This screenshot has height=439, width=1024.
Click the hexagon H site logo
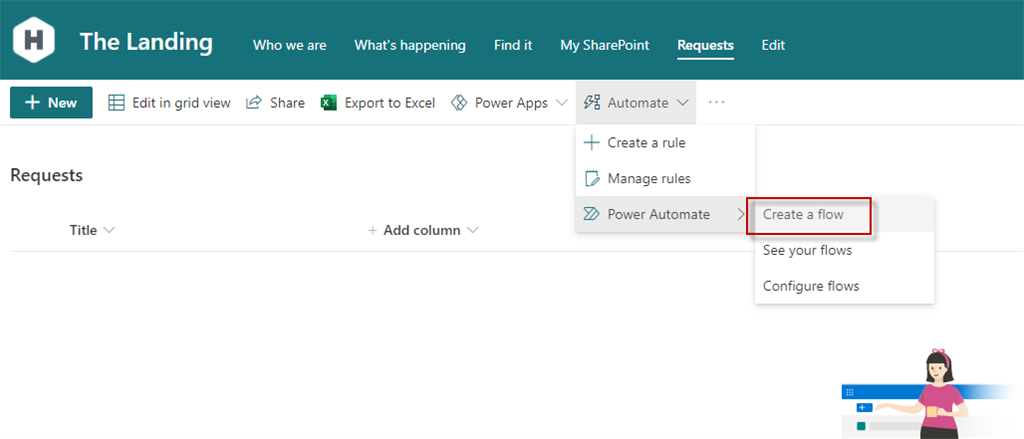34,41
